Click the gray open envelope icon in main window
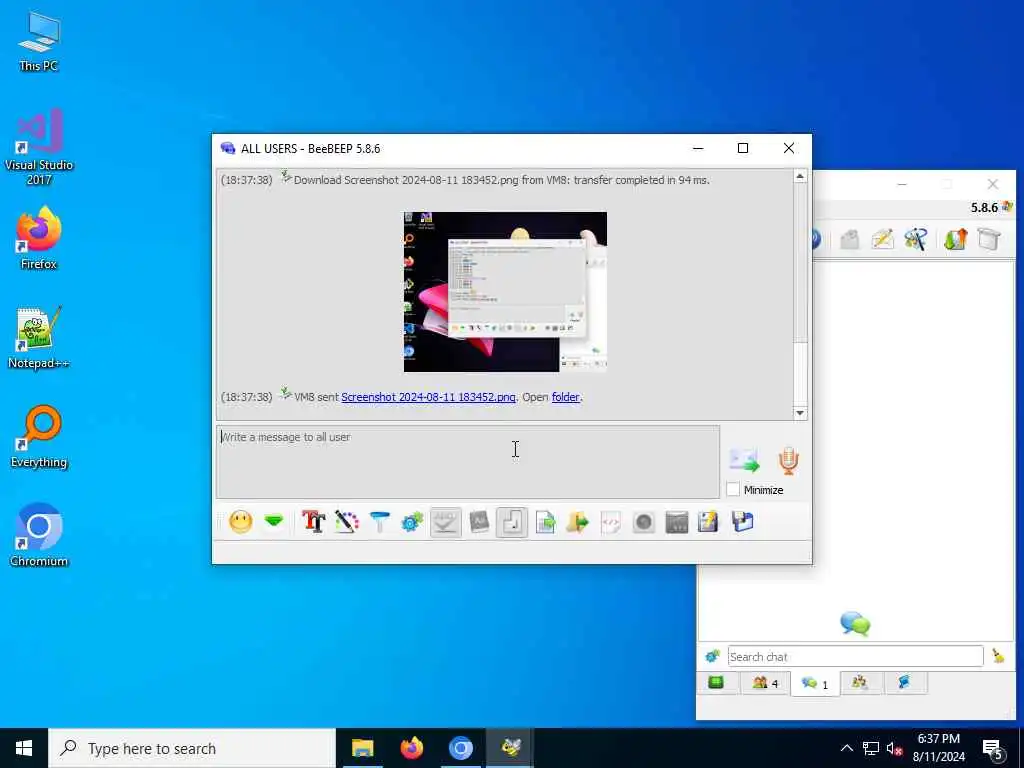The height and width of the screenshot is (768, 1024). coord(850,239)
